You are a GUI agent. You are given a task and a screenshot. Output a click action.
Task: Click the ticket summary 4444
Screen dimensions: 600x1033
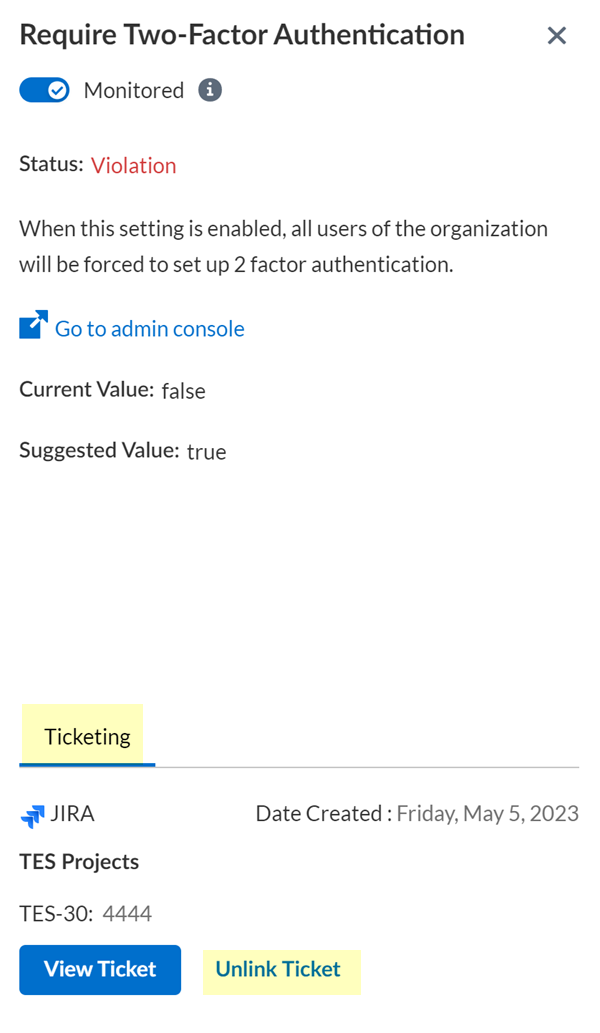[x=127, y=913]
